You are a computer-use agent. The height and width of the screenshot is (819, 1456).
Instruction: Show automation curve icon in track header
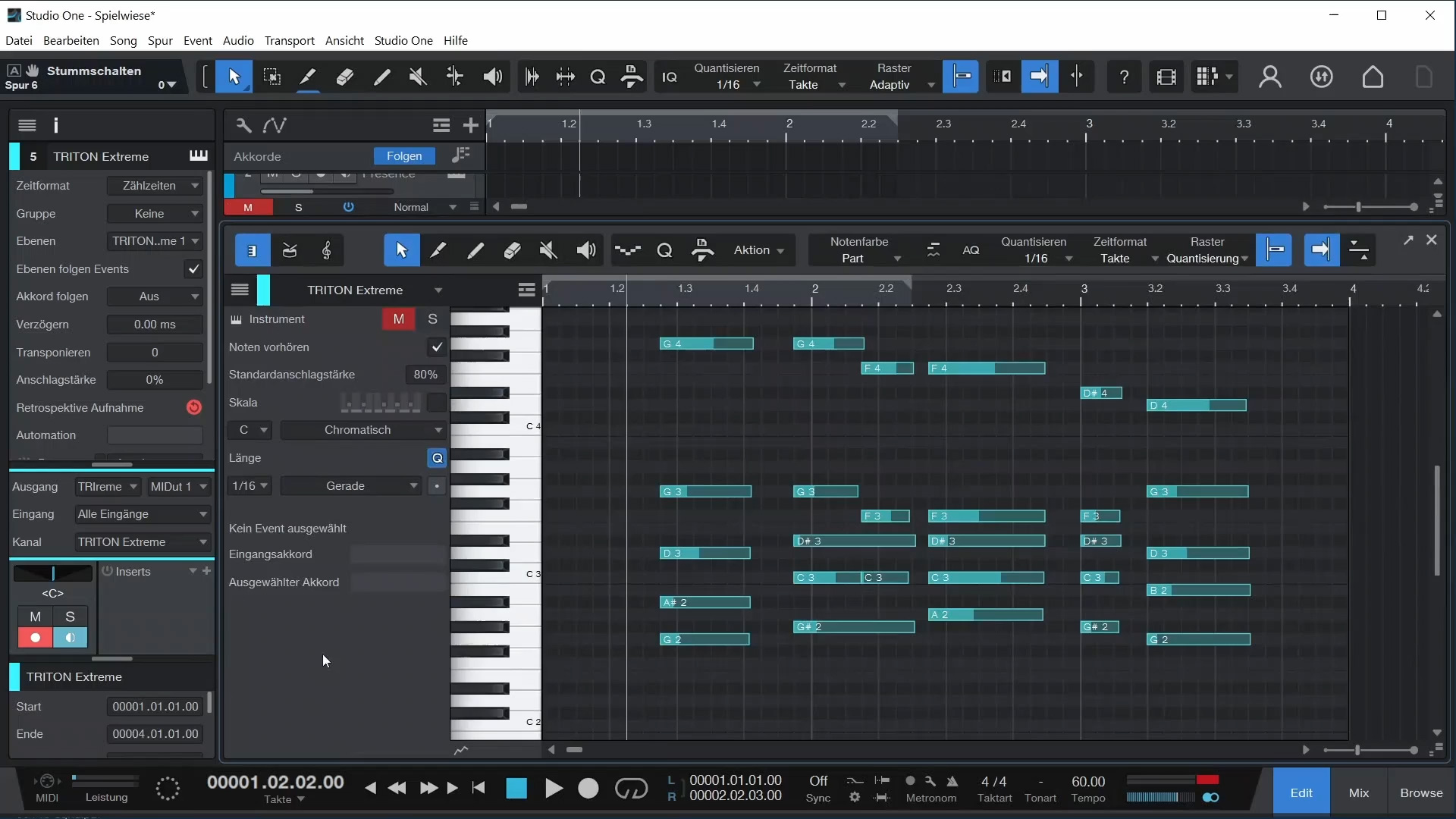click(x=275, y=125)
